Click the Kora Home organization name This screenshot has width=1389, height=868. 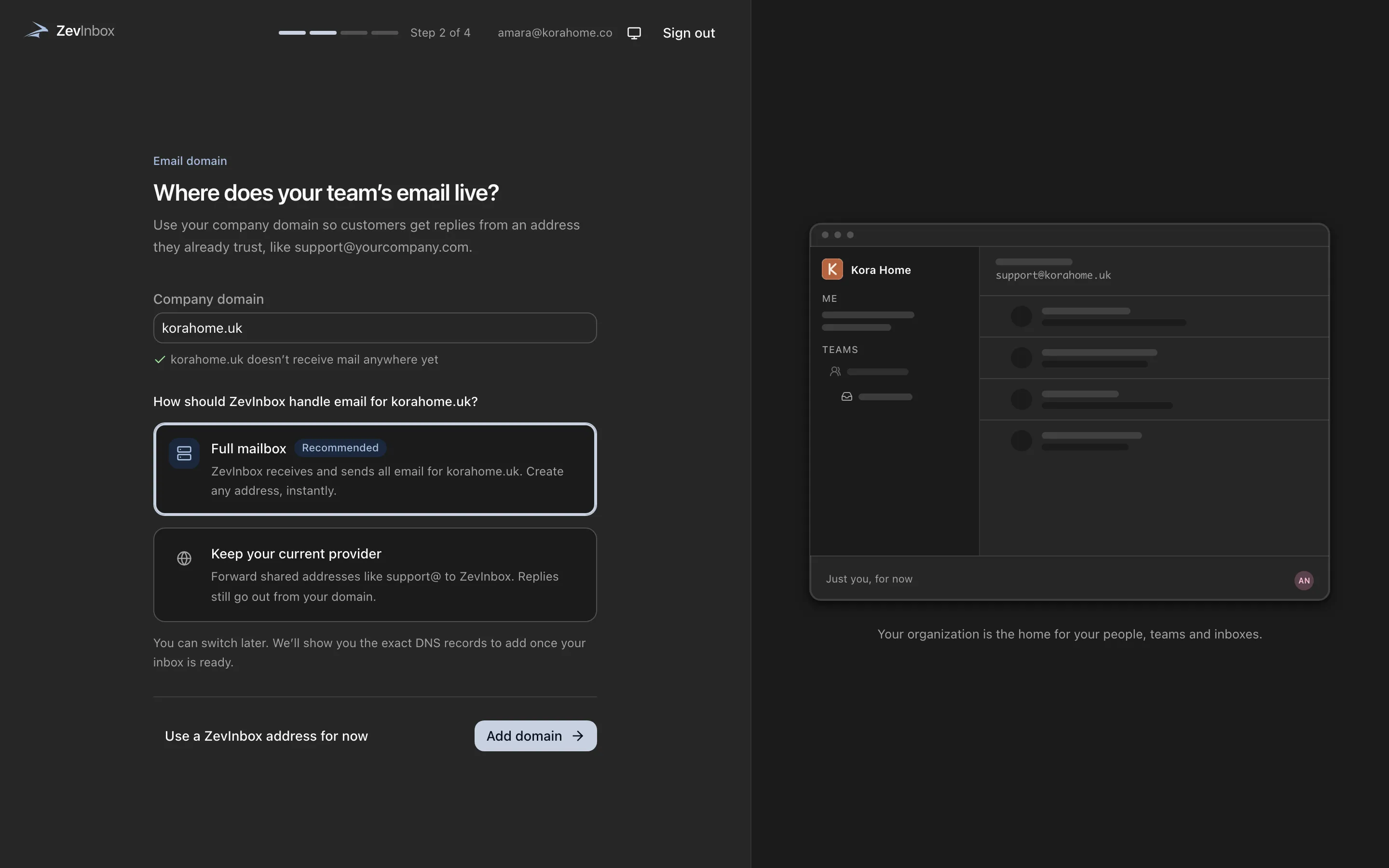tap(881, 270)
